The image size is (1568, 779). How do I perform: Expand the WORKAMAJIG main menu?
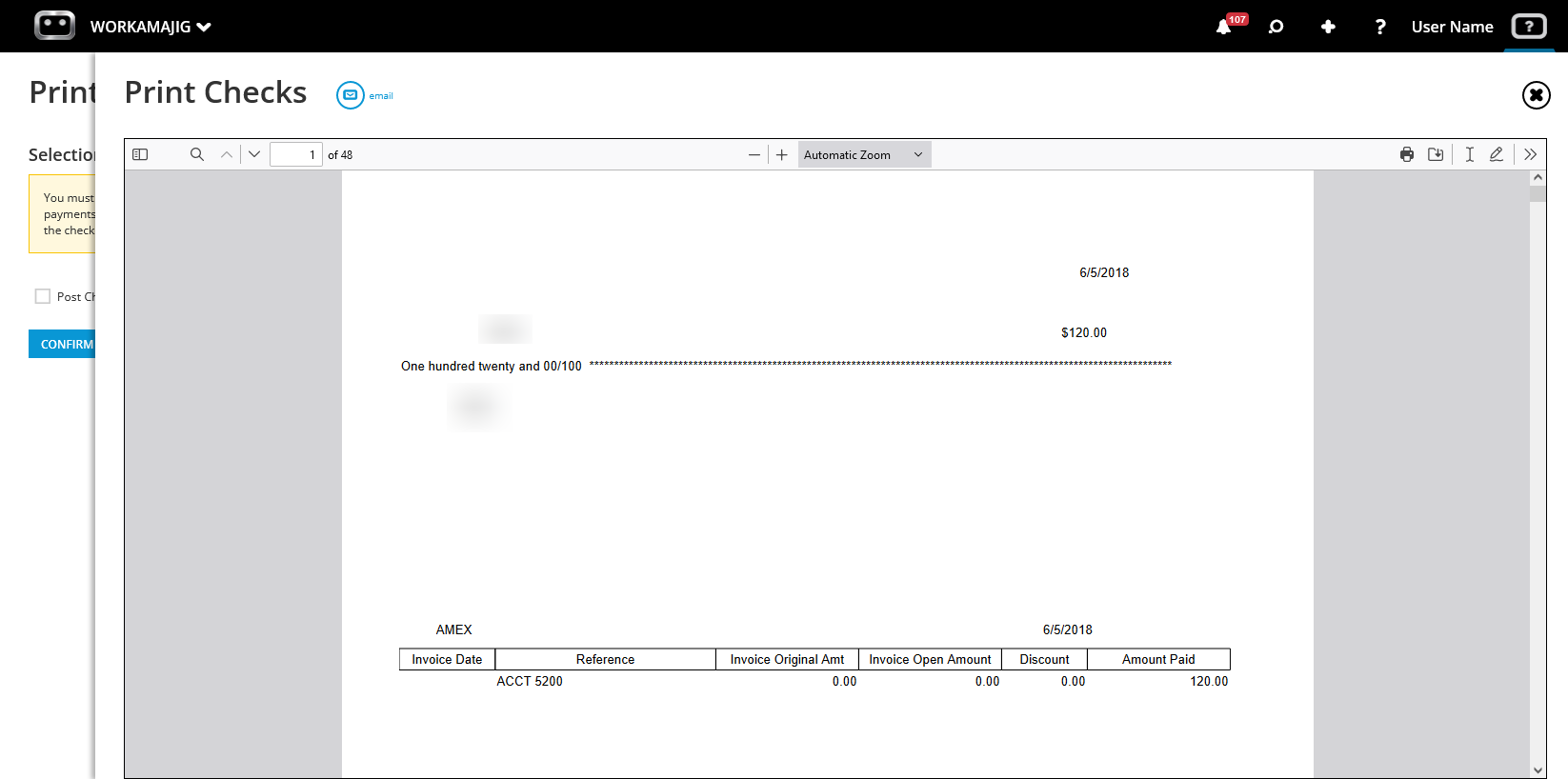pos(150,27)
